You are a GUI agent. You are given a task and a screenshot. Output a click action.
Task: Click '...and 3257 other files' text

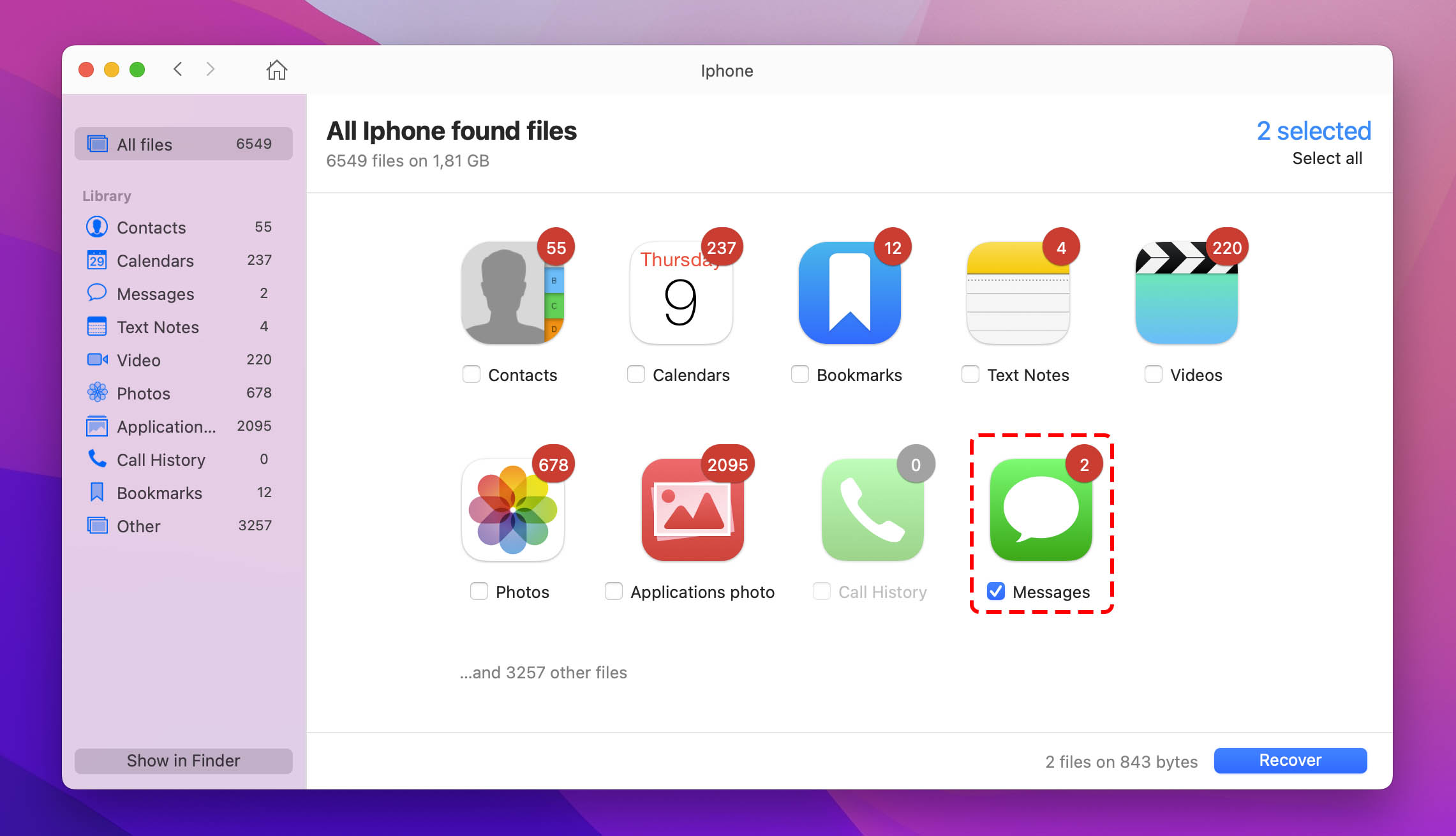544,672
